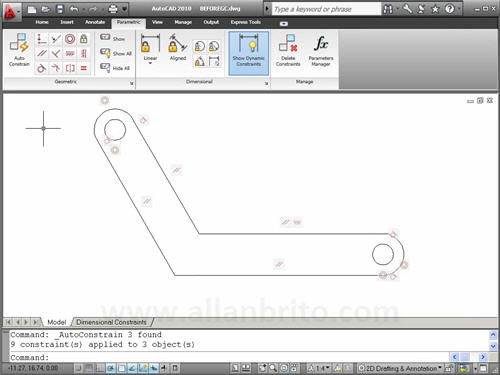Click the binoculars search icon

tap(388, 9)
